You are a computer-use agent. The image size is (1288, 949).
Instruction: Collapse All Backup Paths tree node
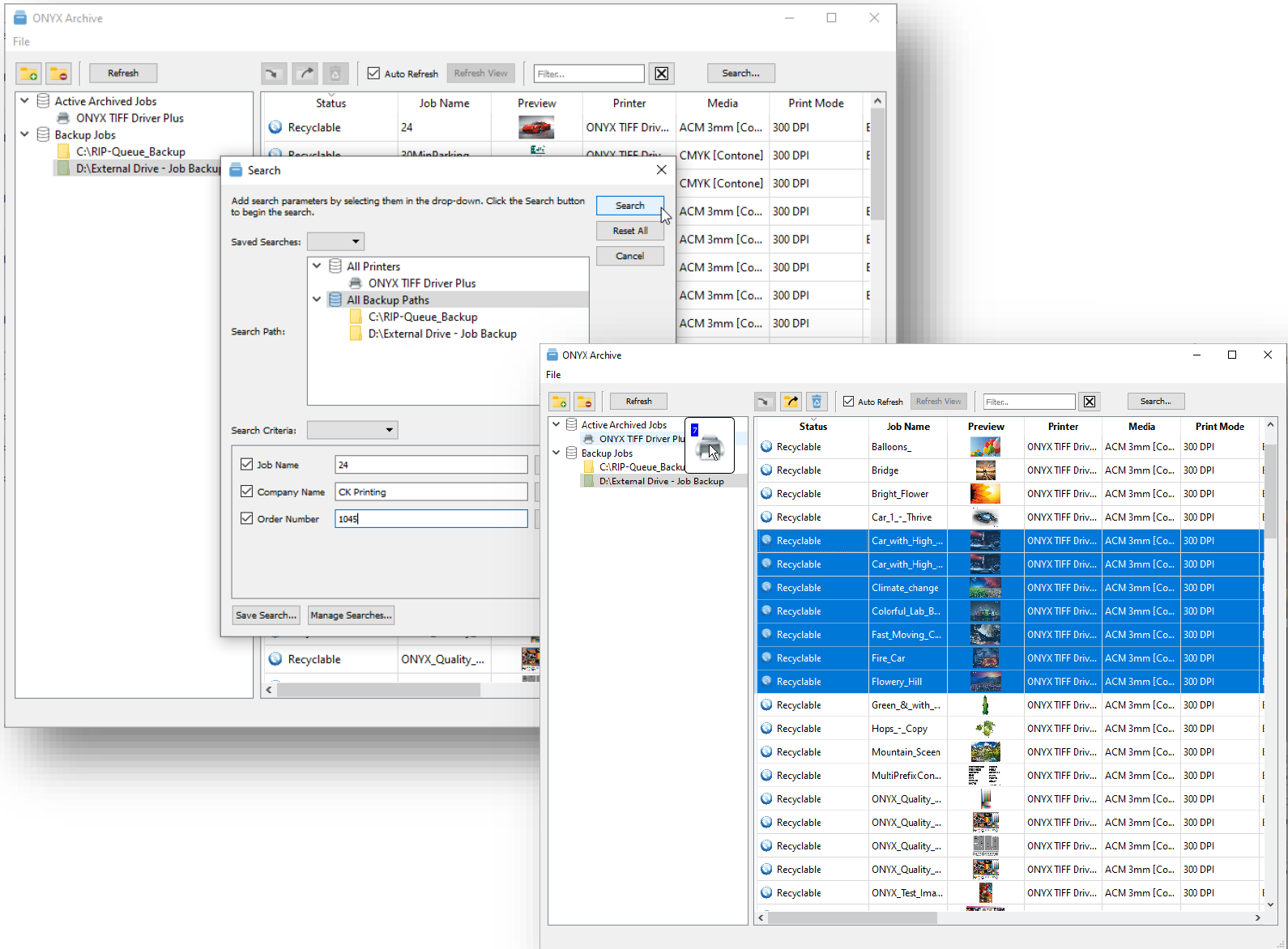pos(317,300)
